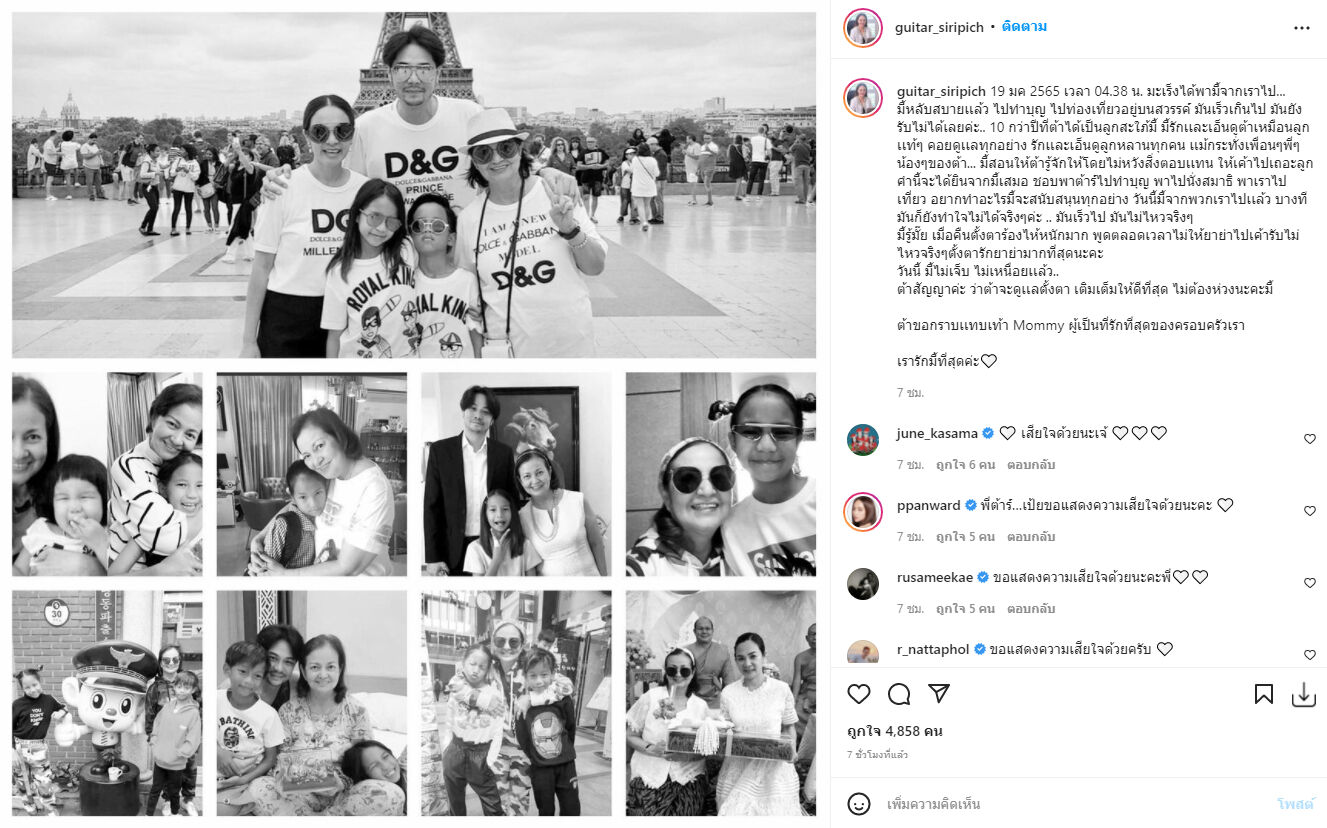Download the post using the download arrow icon
This screenshot has height=828, width=1327.
1303,695
